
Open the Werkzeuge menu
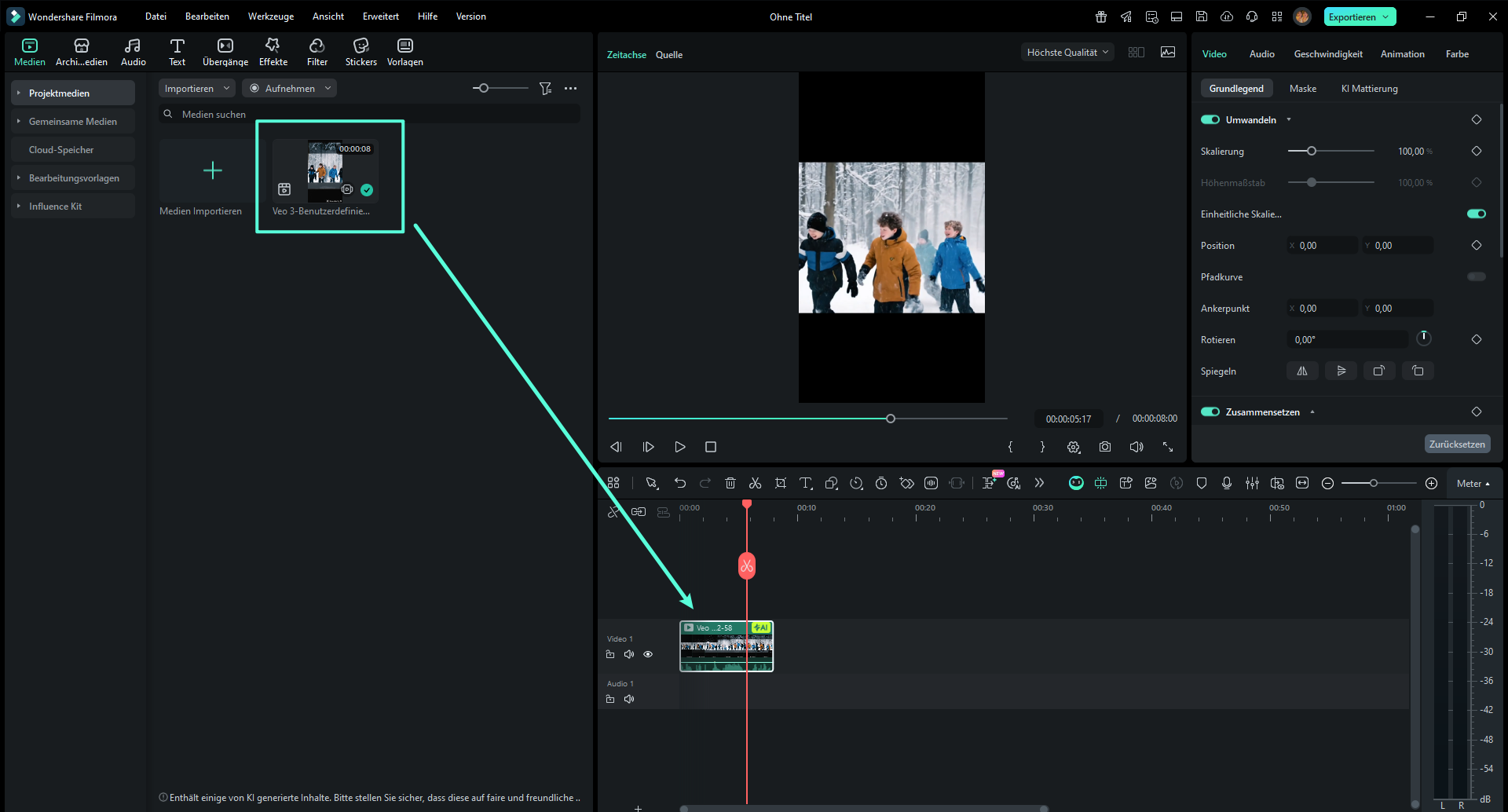(x=270, y=16)
